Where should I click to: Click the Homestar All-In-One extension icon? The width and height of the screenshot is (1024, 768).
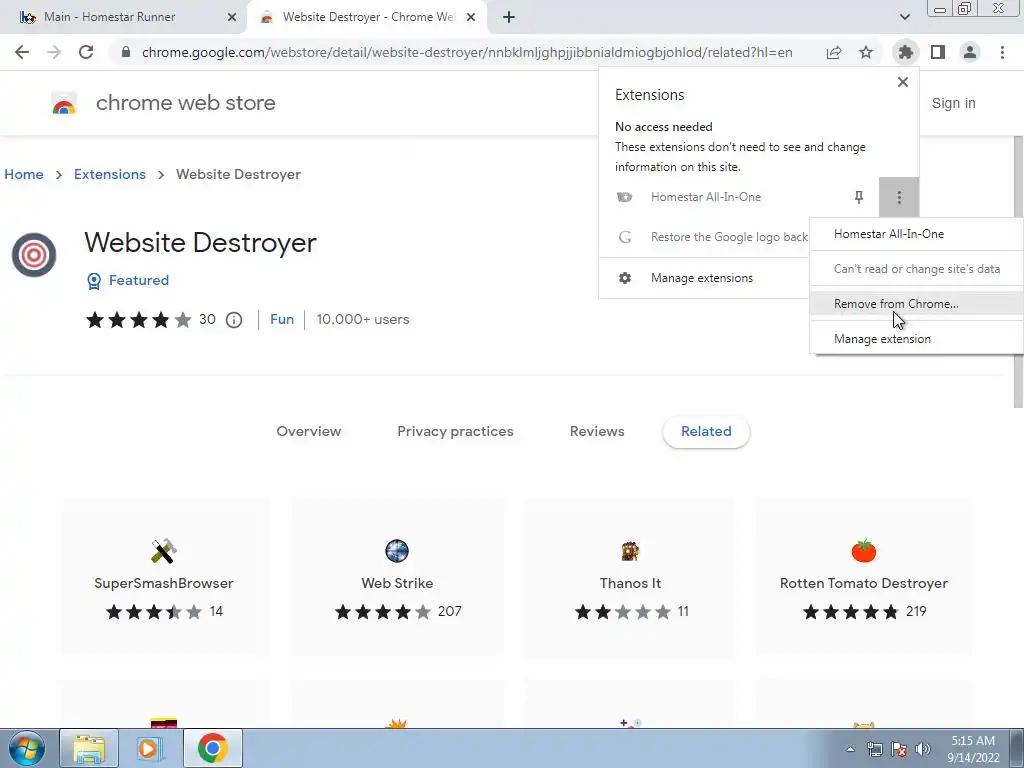click(625, 197)
